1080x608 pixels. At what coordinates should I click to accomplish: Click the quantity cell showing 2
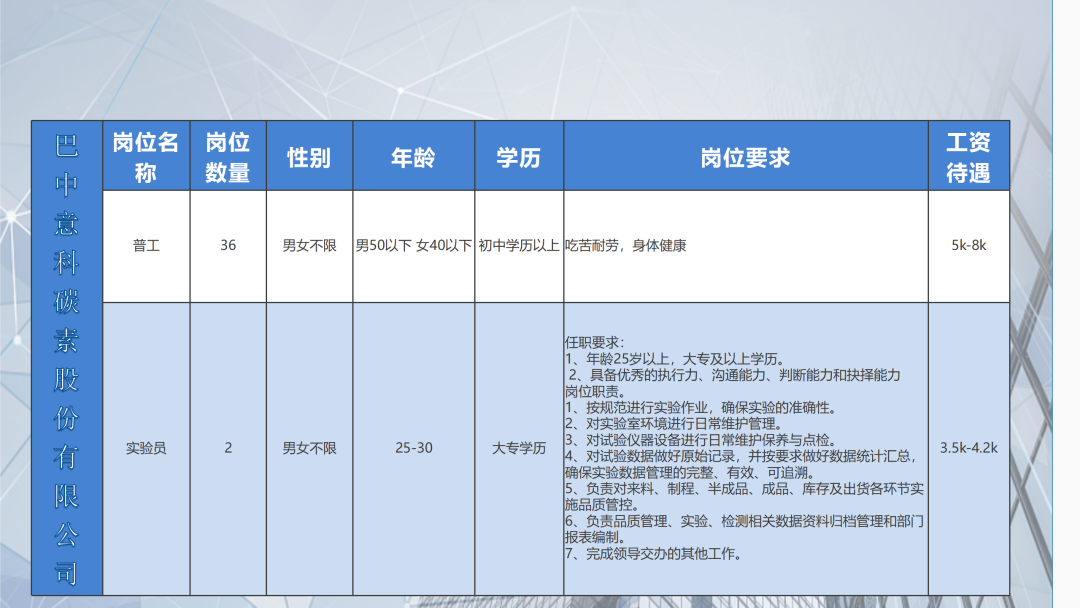[x=228, y=448]
